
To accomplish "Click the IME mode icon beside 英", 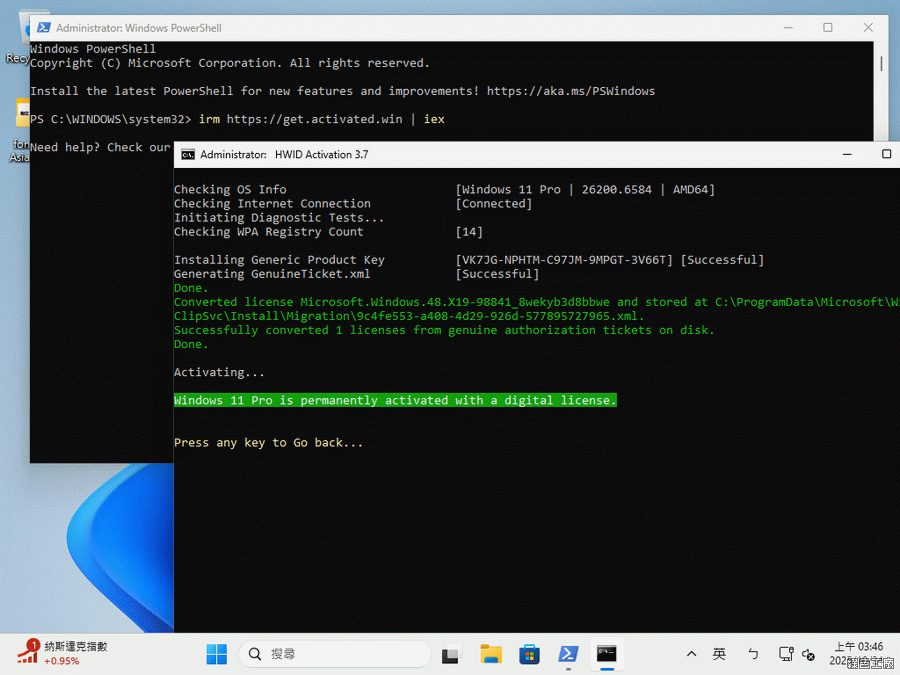I will pyautogui.click(x=753, y=654).
